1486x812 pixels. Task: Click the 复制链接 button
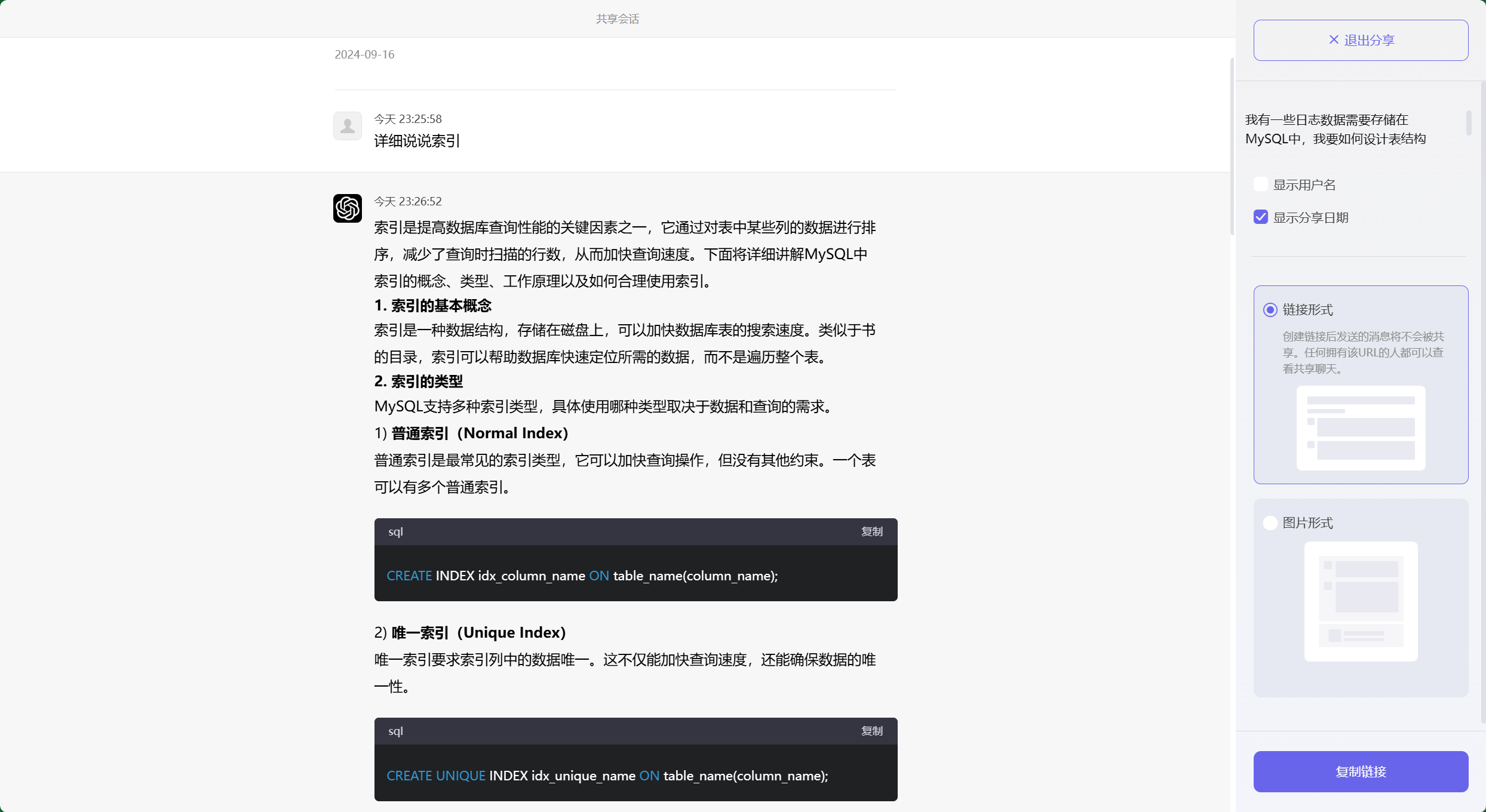[x=1360, y=771]
